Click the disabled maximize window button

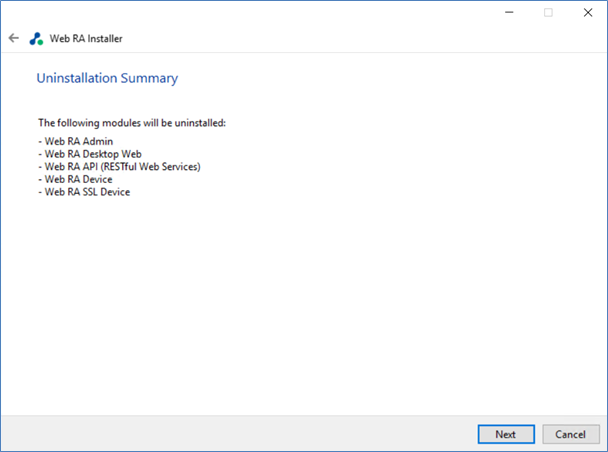[548, 12]
